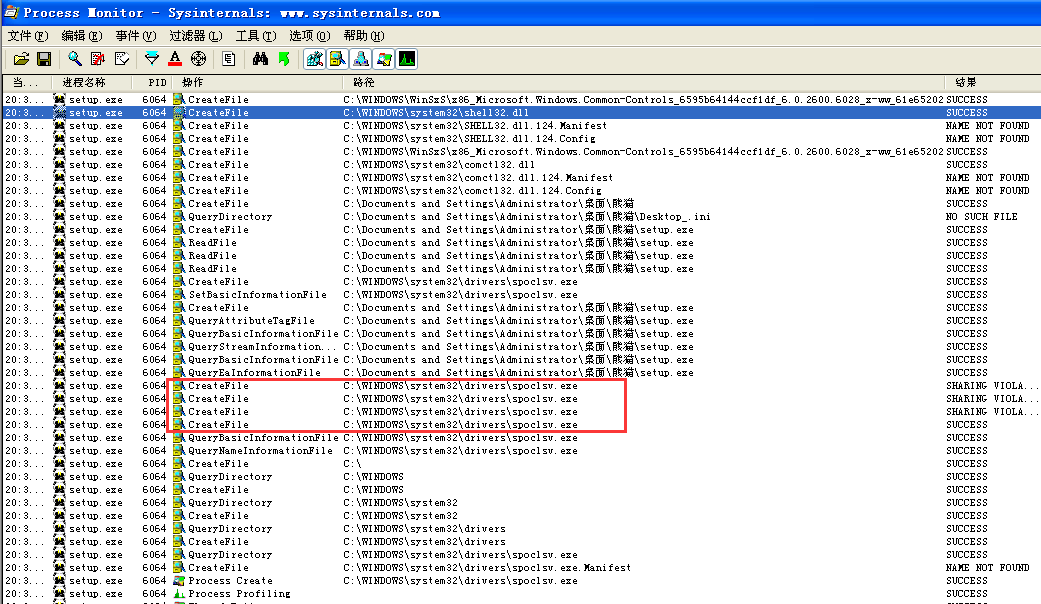The image size is (1041, 604).
Task: Select the Process Create event row
Action: click(230, 581)
